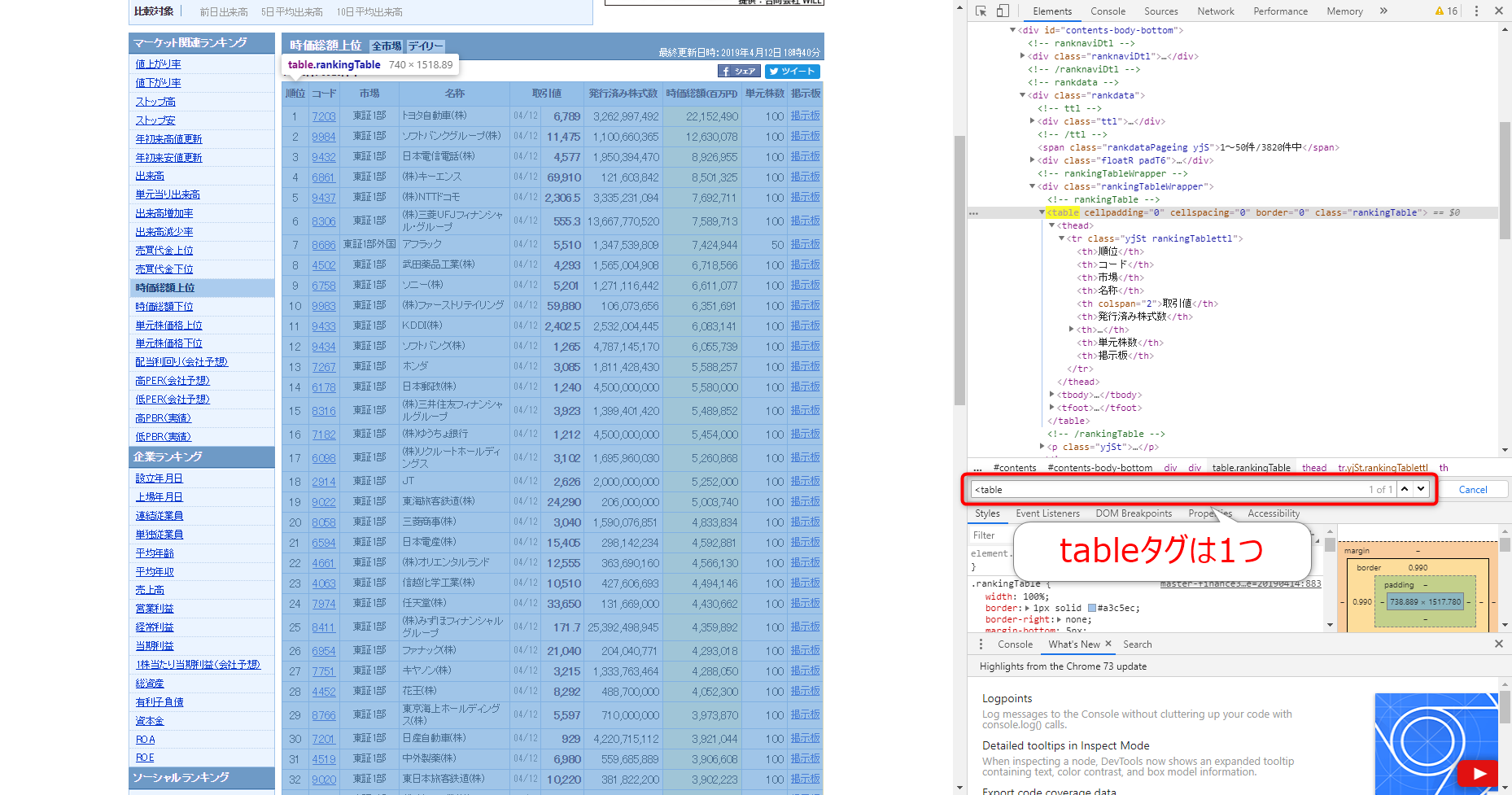1512x795 pixels.
Task: Click the 5日平均出来高 comparison option
Action: (x=292, y=12)
